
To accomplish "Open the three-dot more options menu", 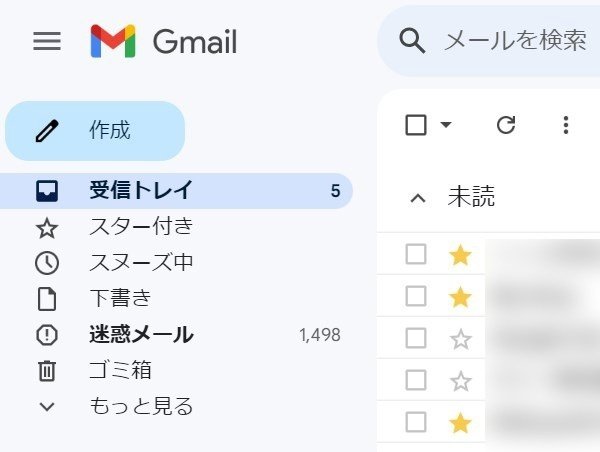I will coord(566,125).
